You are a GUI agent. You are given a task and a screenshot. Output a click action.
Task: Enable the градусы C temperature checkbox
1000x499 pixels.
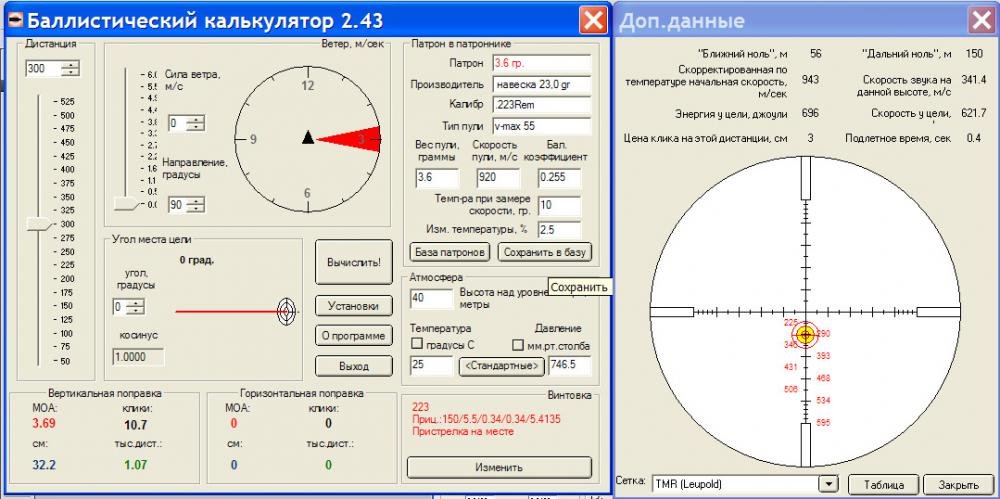tap(417, 345)
